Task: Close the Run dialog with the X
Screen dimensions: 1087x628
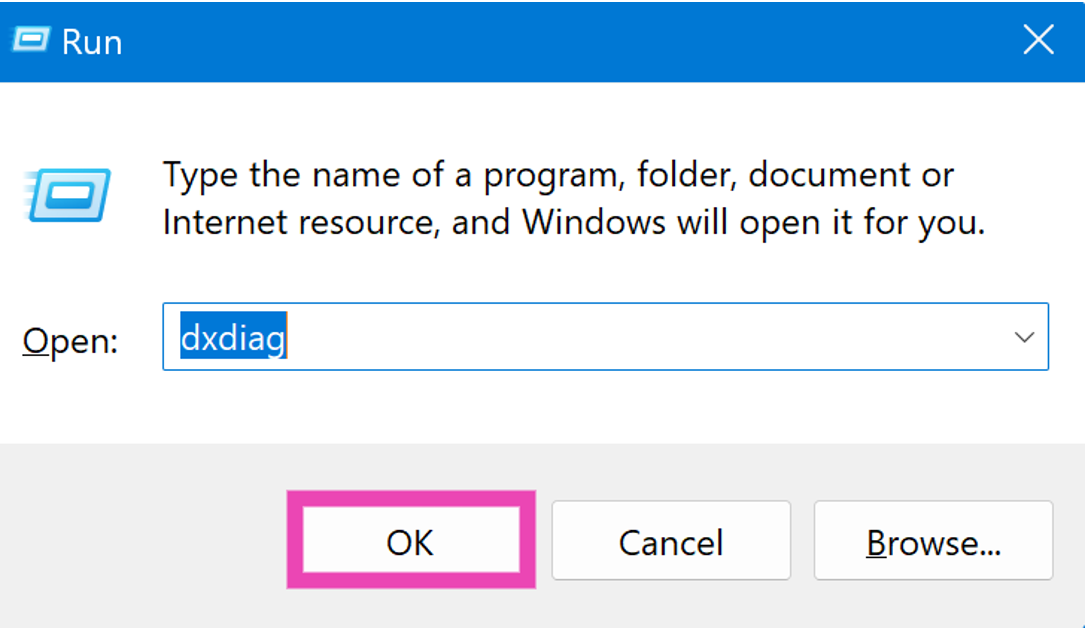Action: 1039,41
